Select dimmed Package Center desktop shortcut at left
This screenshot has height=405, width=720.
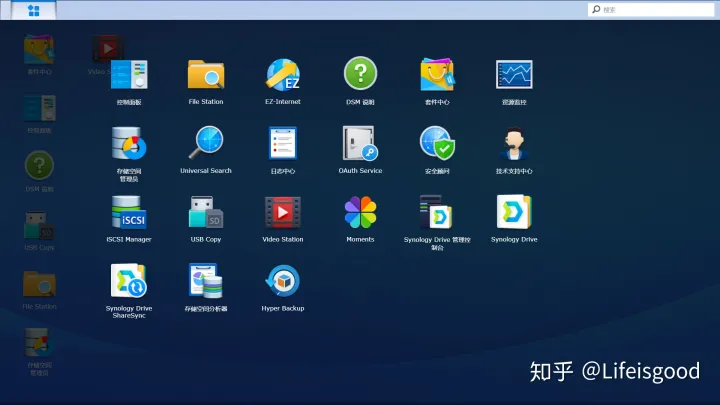coord(39,54)
